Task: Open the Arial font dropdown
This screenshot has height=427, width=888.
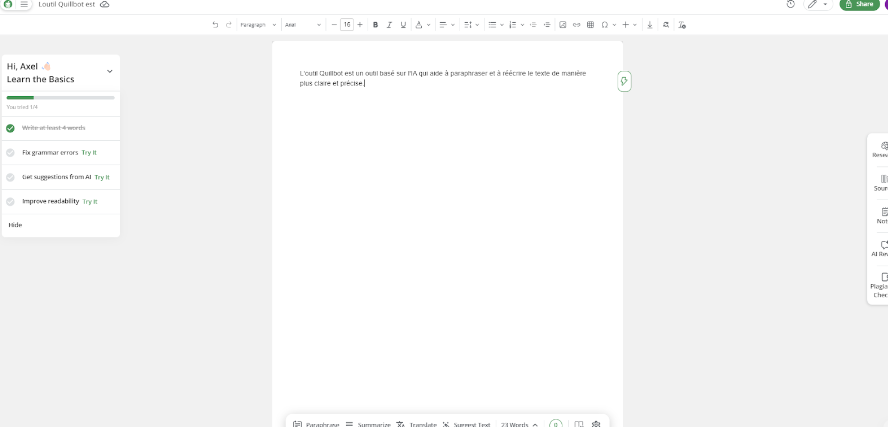Action: click(x=303, y=25)
